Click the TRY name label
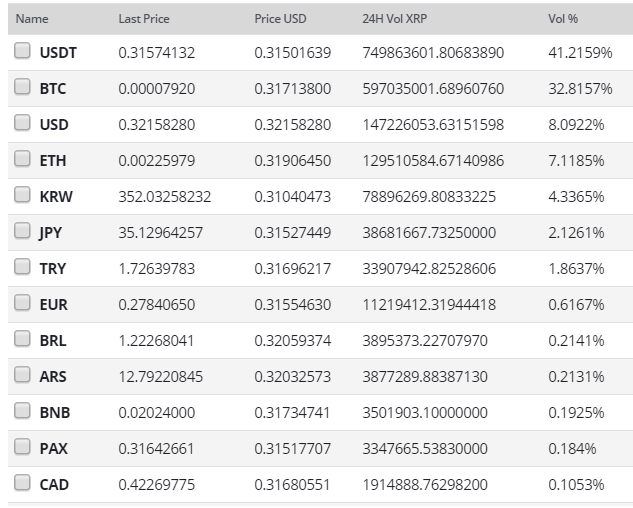633x508 pixels. point(52,269)
